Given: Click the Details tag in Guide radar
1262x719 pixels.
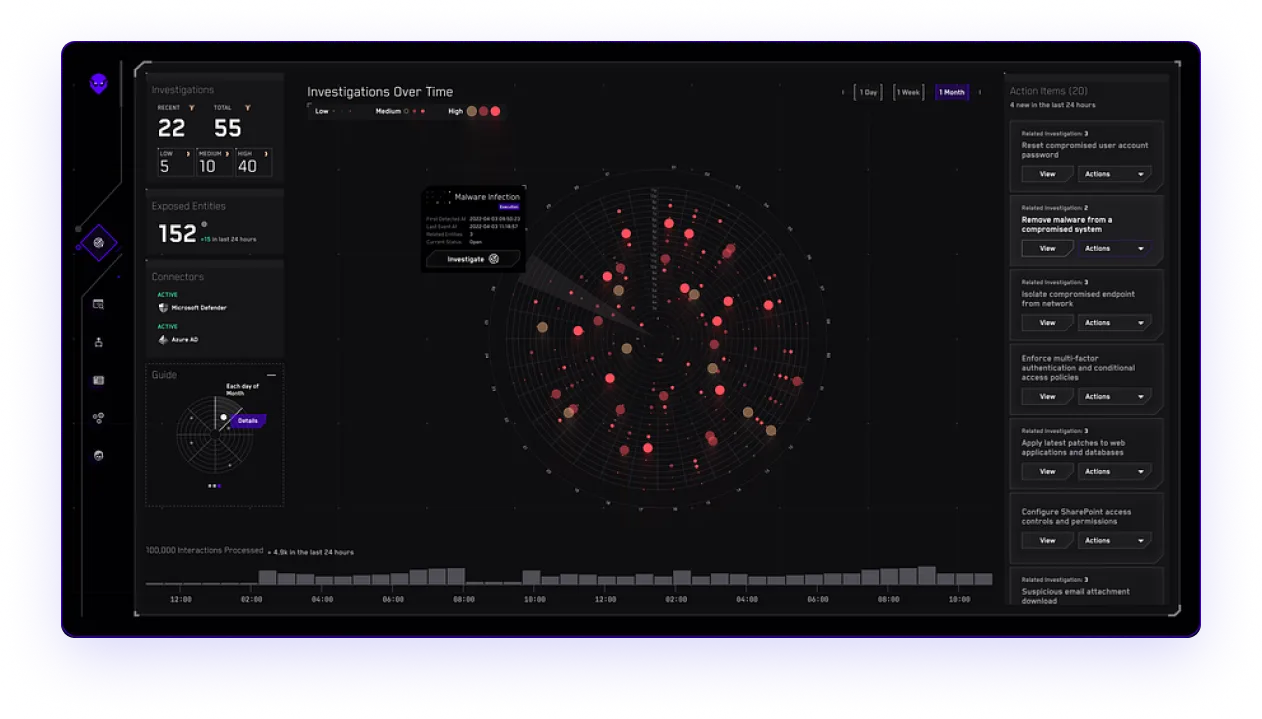Looking at the screenshot, I should pos(248,421).
